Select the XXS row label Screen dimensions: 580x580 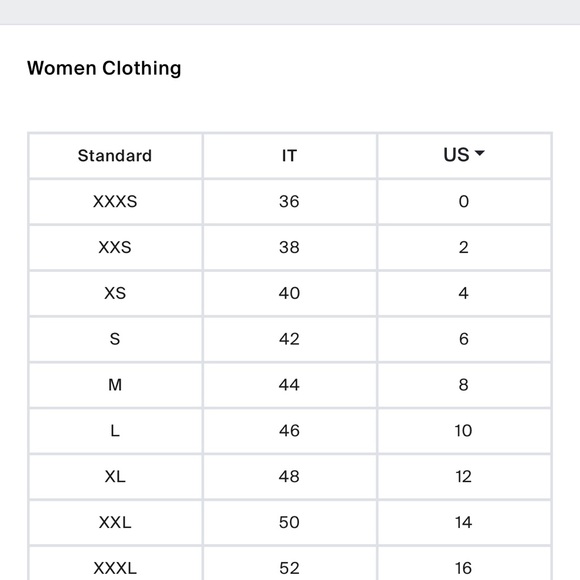pos(115,247)
